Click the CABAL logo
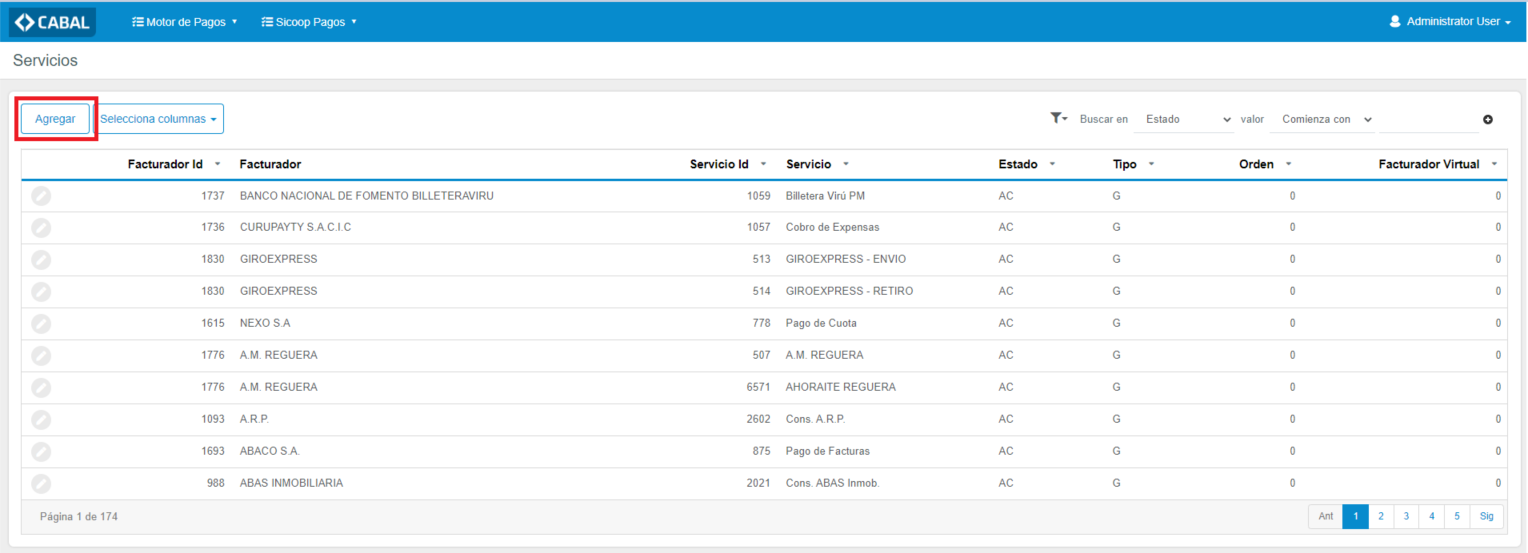This screenshot has height=553, width=1528. tap(52, 21)
